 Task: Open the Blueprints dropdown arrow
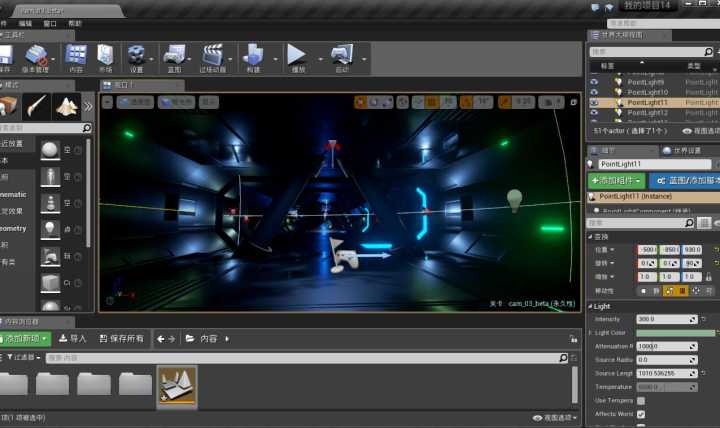[x=190, y=59]
